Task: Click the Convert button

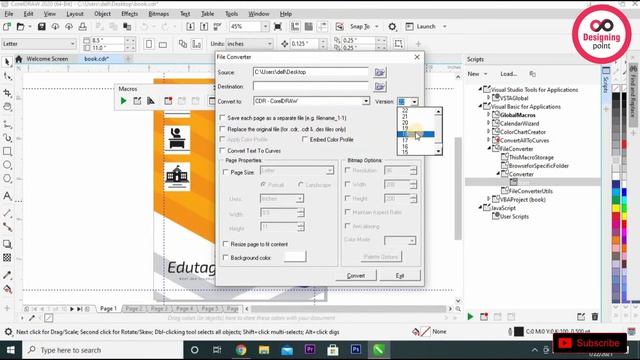Action: tap(356, 276)
